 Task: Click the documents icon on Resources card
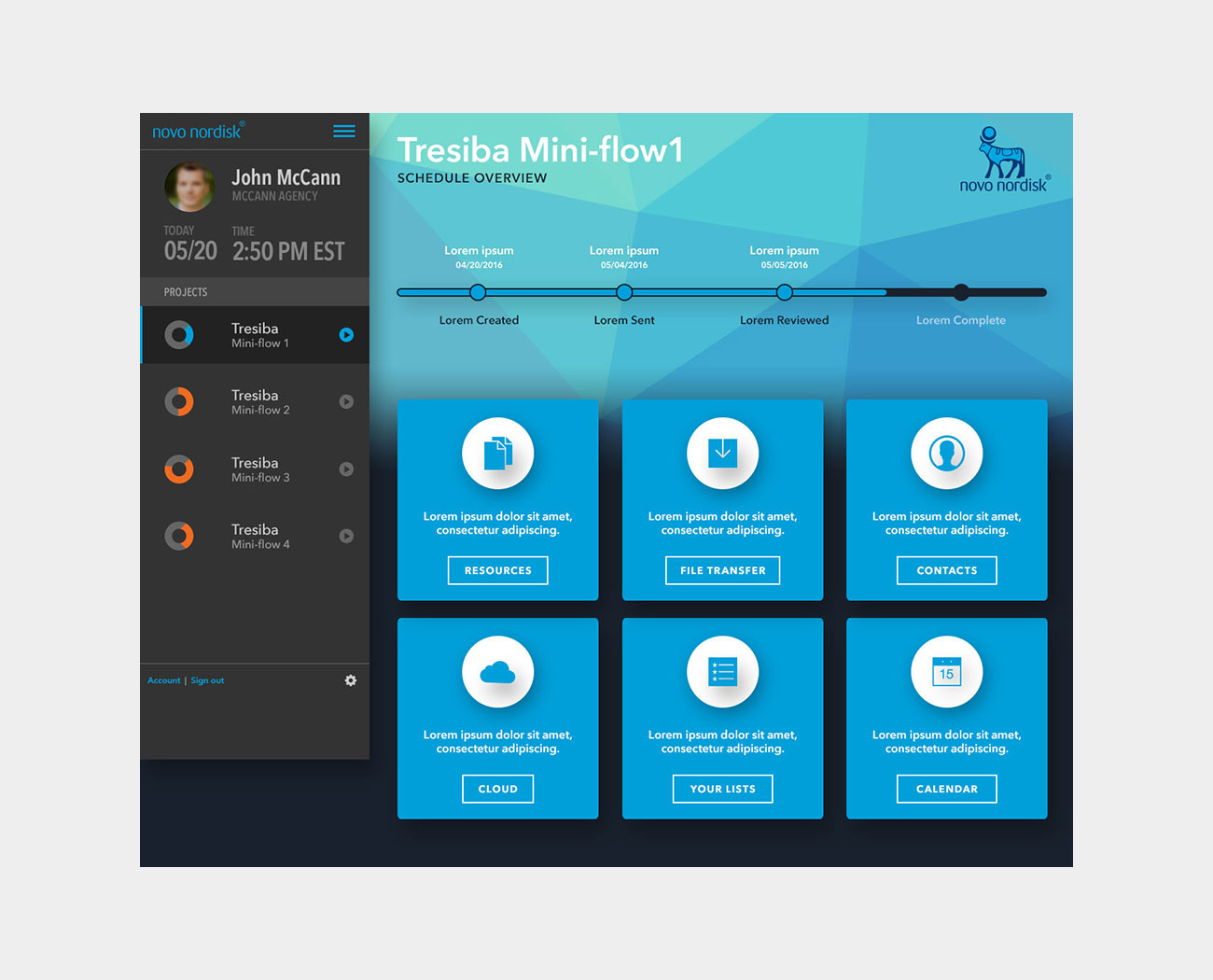(x=498, y=453)
